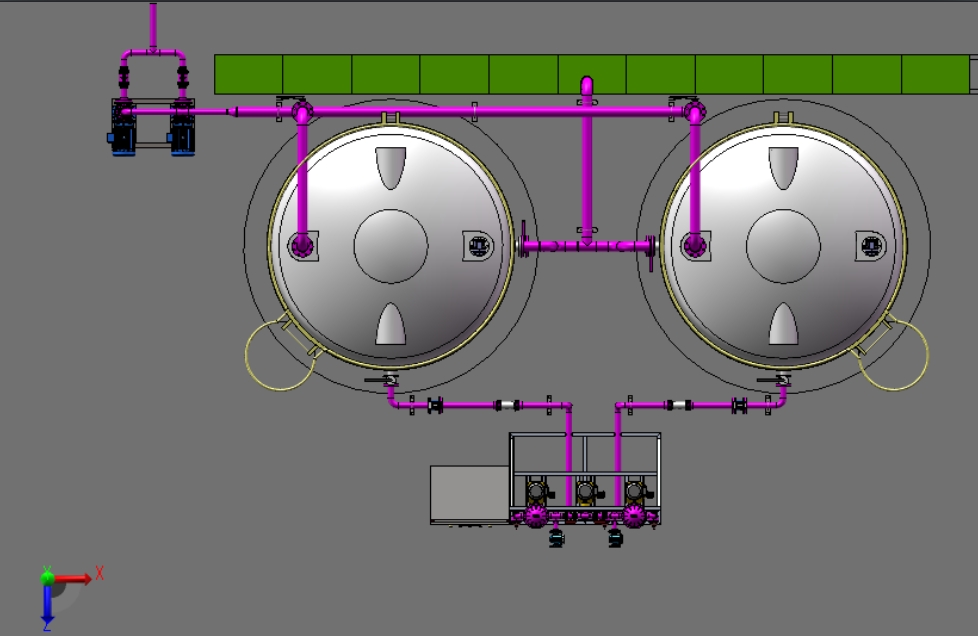The width and height of the screenshot is (978, 636).
Task: Select the short horizontal pipe joining both tanks
Action: click(x=586, y=246)
